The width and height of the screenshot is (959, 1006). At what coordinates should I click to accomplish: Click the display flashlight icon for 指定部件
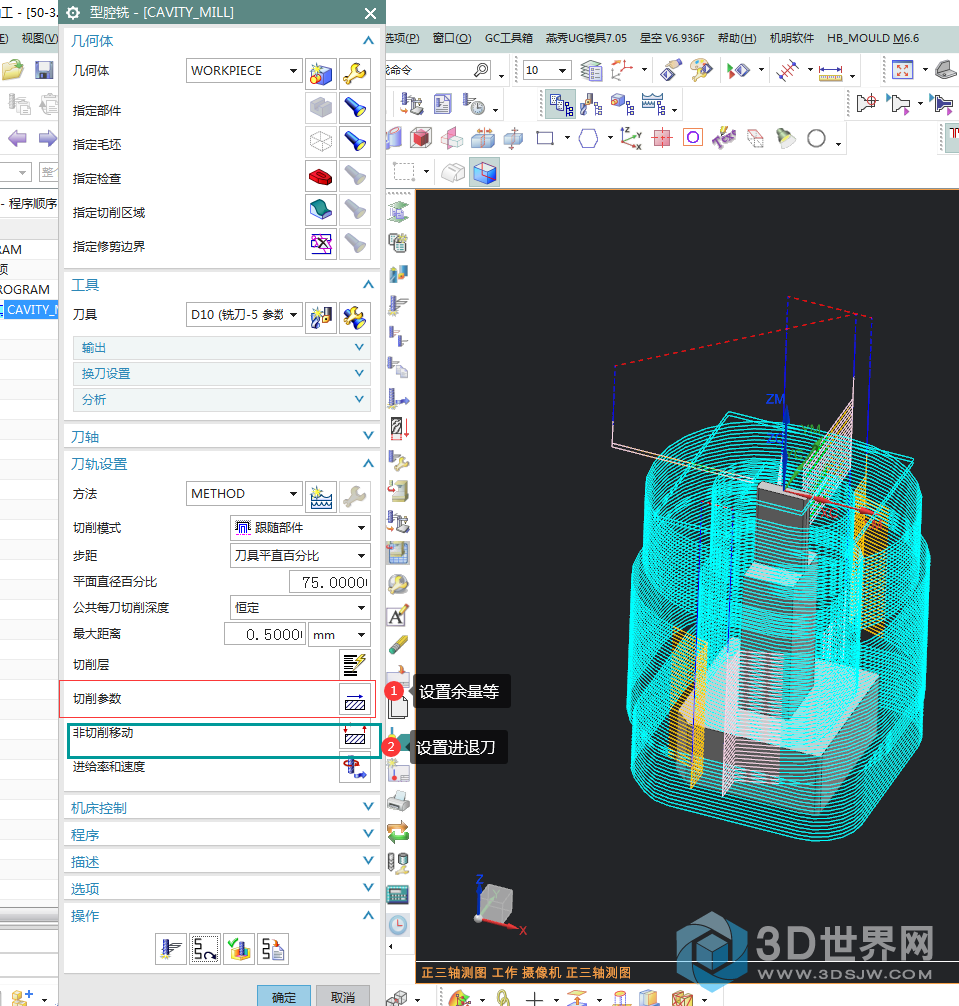click(x=355, y=108)
